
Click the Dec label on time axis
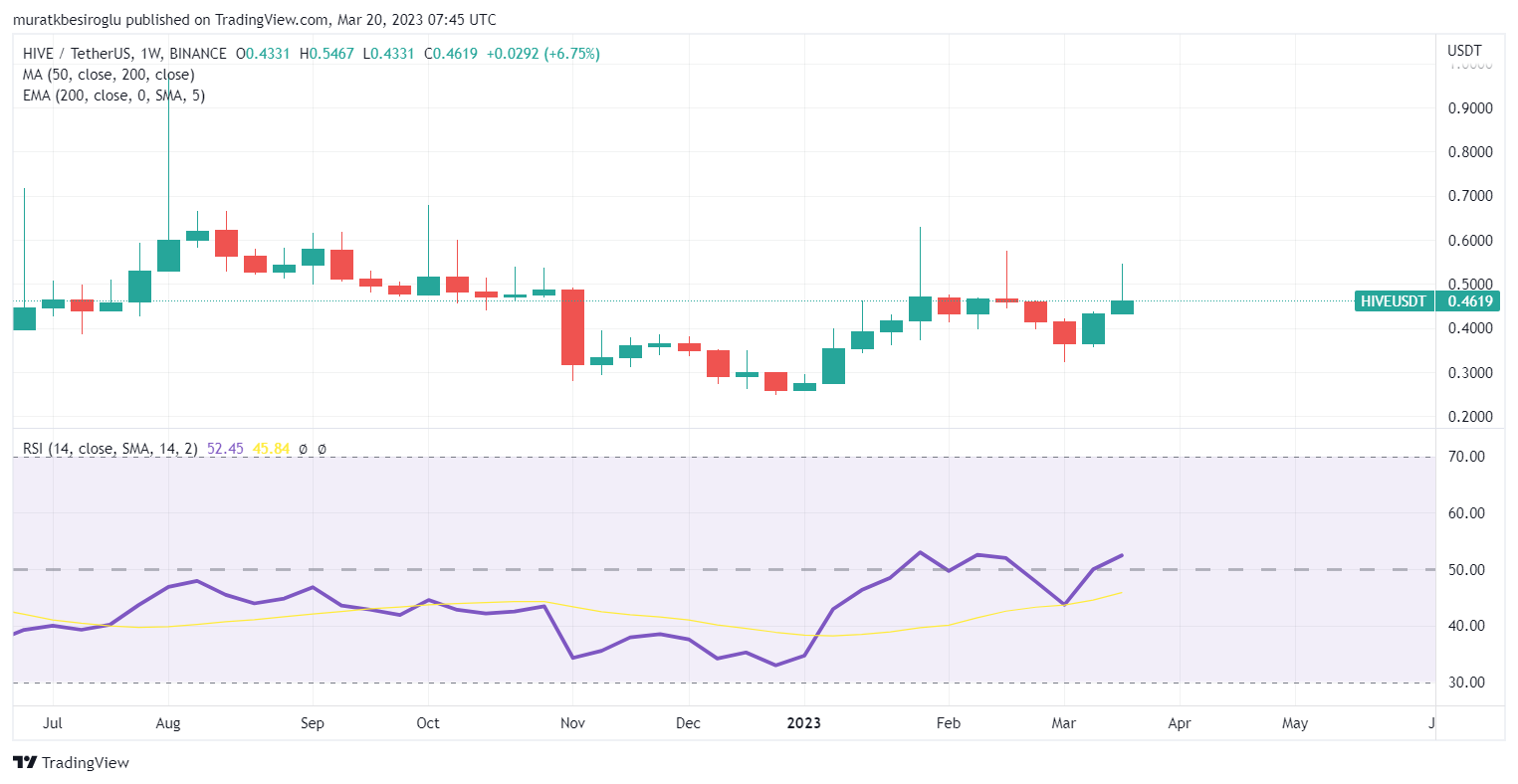688,723
